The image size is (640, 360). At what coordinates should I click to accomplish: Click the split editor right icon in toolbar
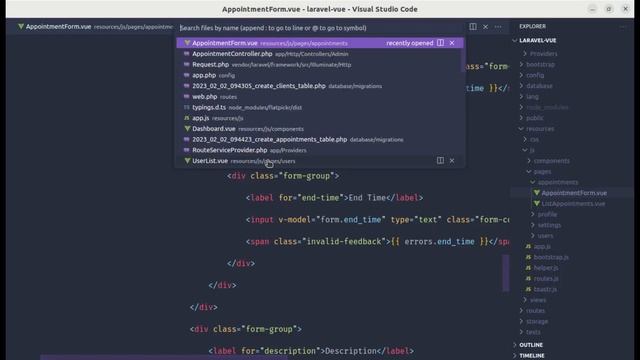[x=473, y=27]
